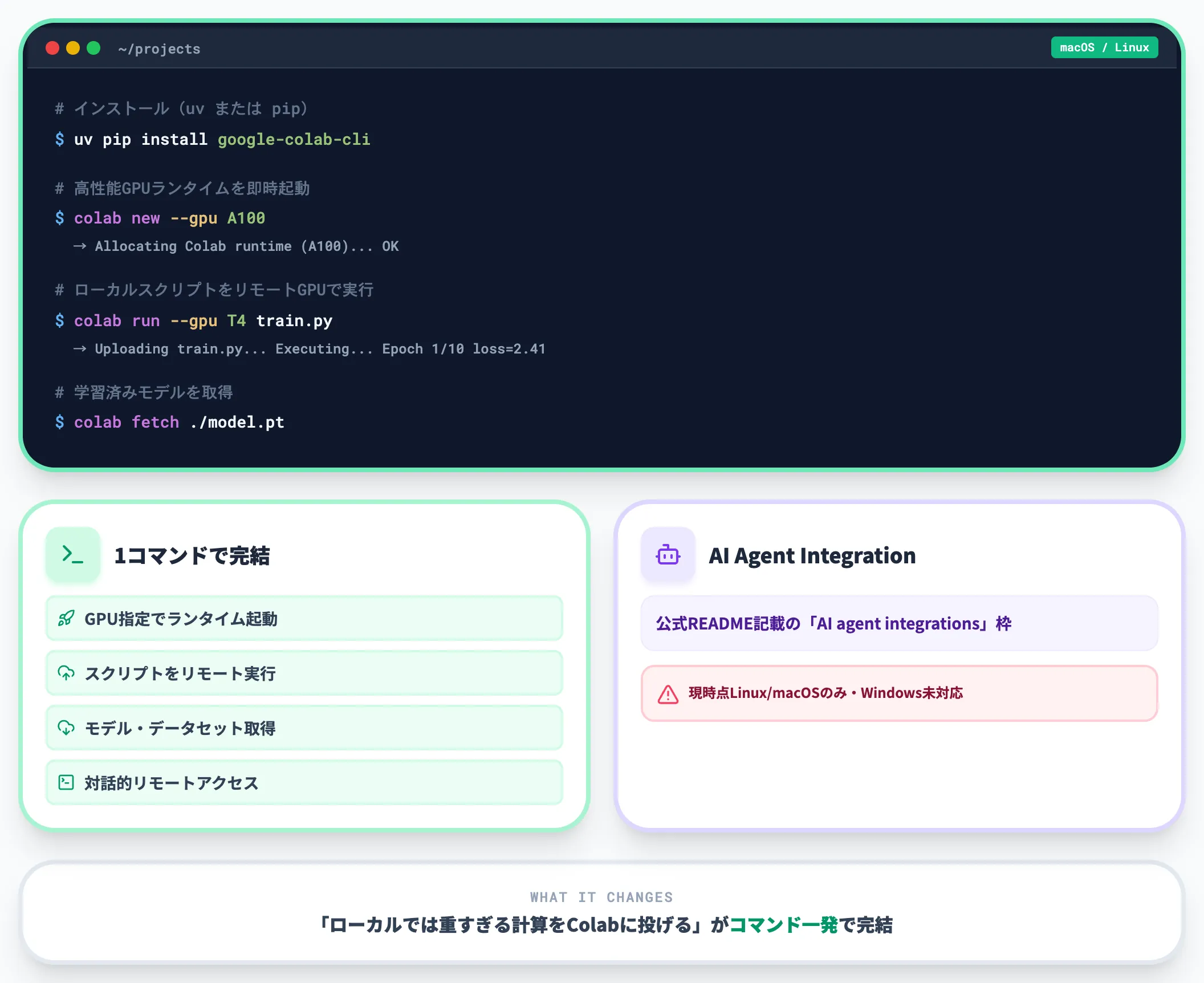Click the 高性能GPUランタイムを即時起動 comment
Screen dimensions: 1204x983
click(x=182, y=188)
